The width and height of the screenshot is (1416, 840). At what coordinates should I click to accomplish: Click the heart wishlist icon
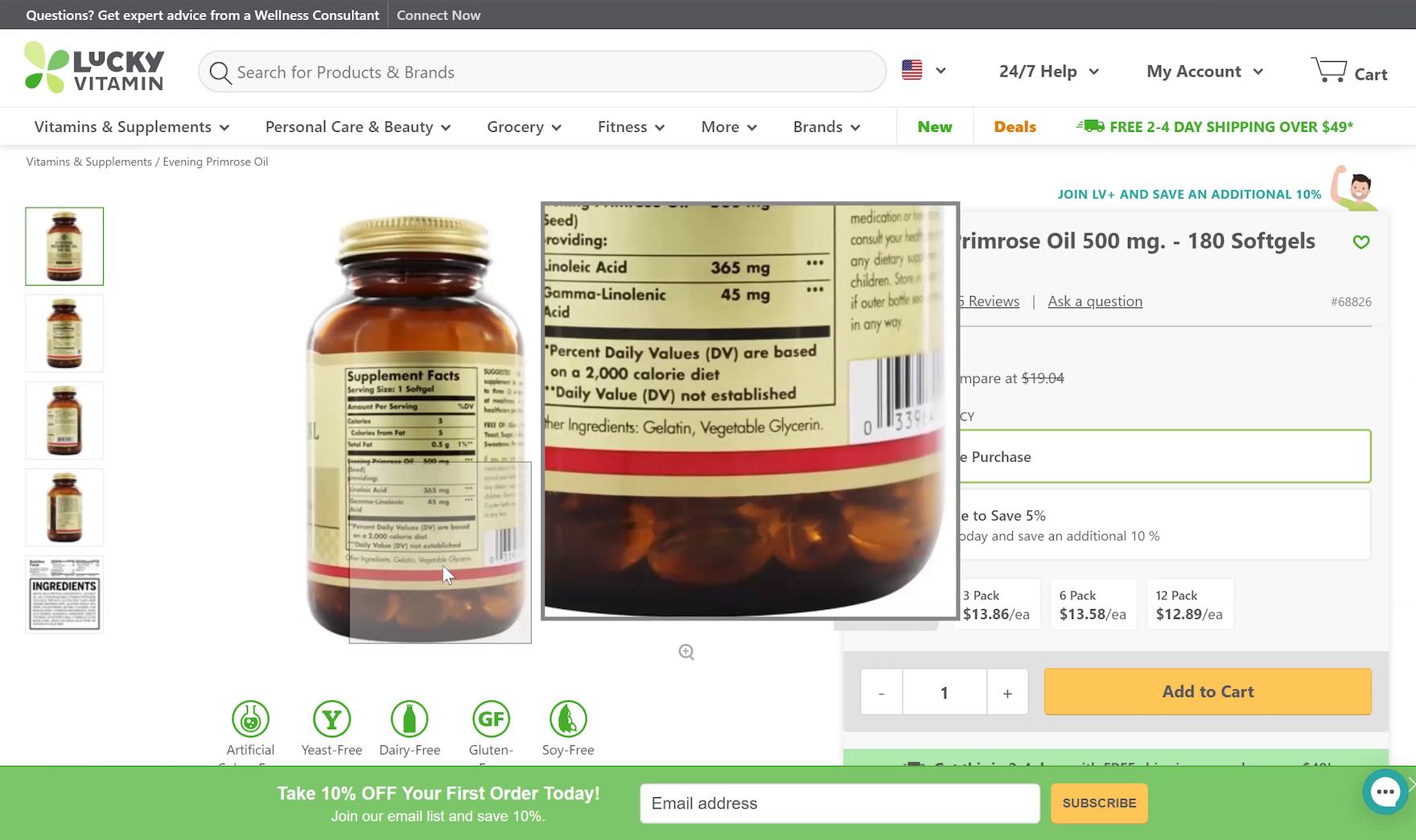[x=1360, y=242]
